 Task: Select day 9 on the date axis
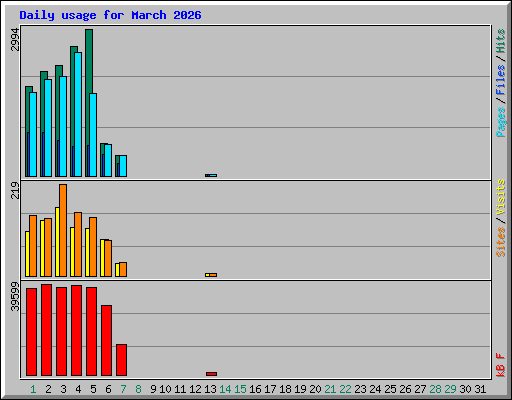(x=153, y=389)
